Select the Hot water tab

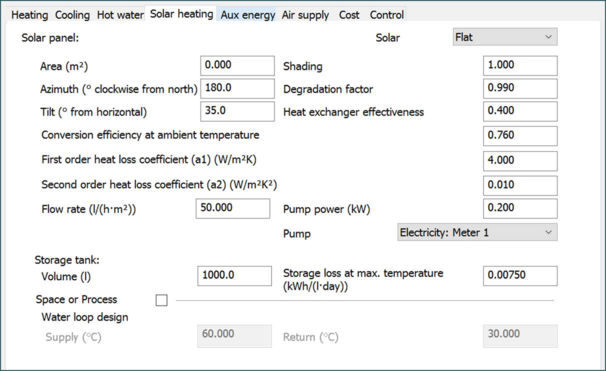[x=120, y=15]
